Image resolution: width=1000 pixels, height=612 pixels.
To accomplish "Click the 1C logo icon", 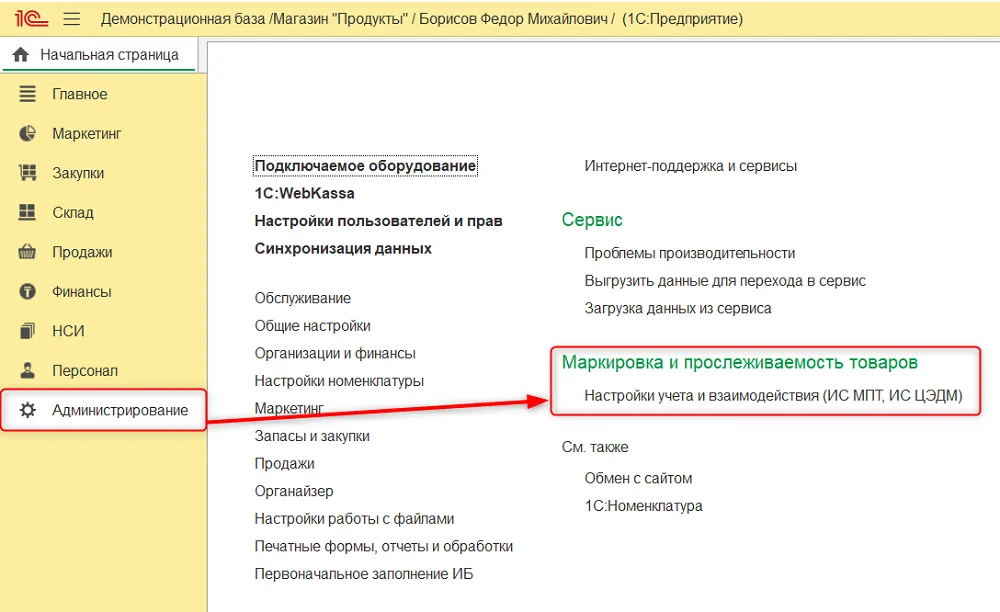I will point(31,18).
